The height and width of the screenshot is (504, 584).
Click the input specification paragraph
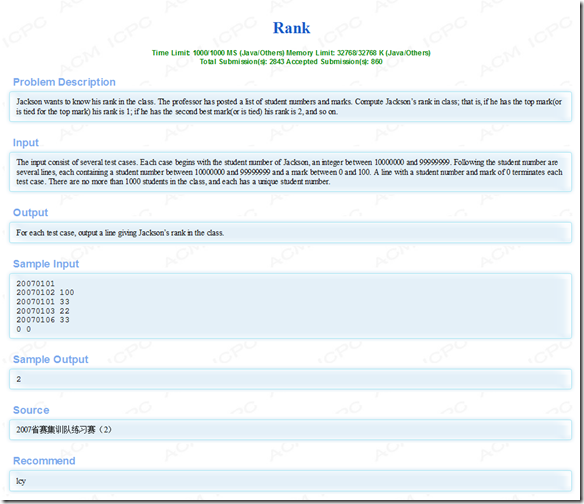[289, 172]
